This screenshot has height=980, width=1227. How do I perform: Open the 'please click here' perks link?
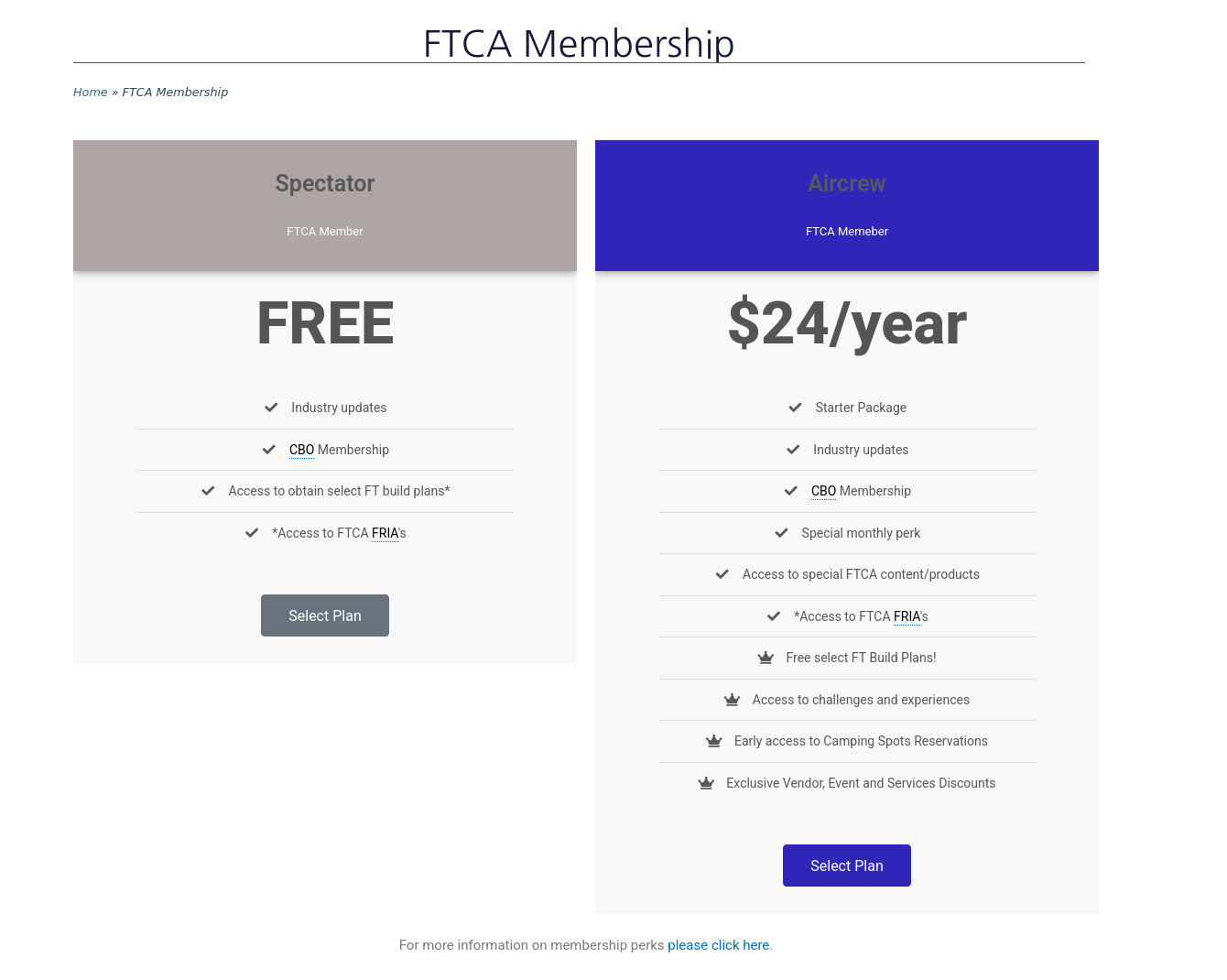(x=718, y=945)
